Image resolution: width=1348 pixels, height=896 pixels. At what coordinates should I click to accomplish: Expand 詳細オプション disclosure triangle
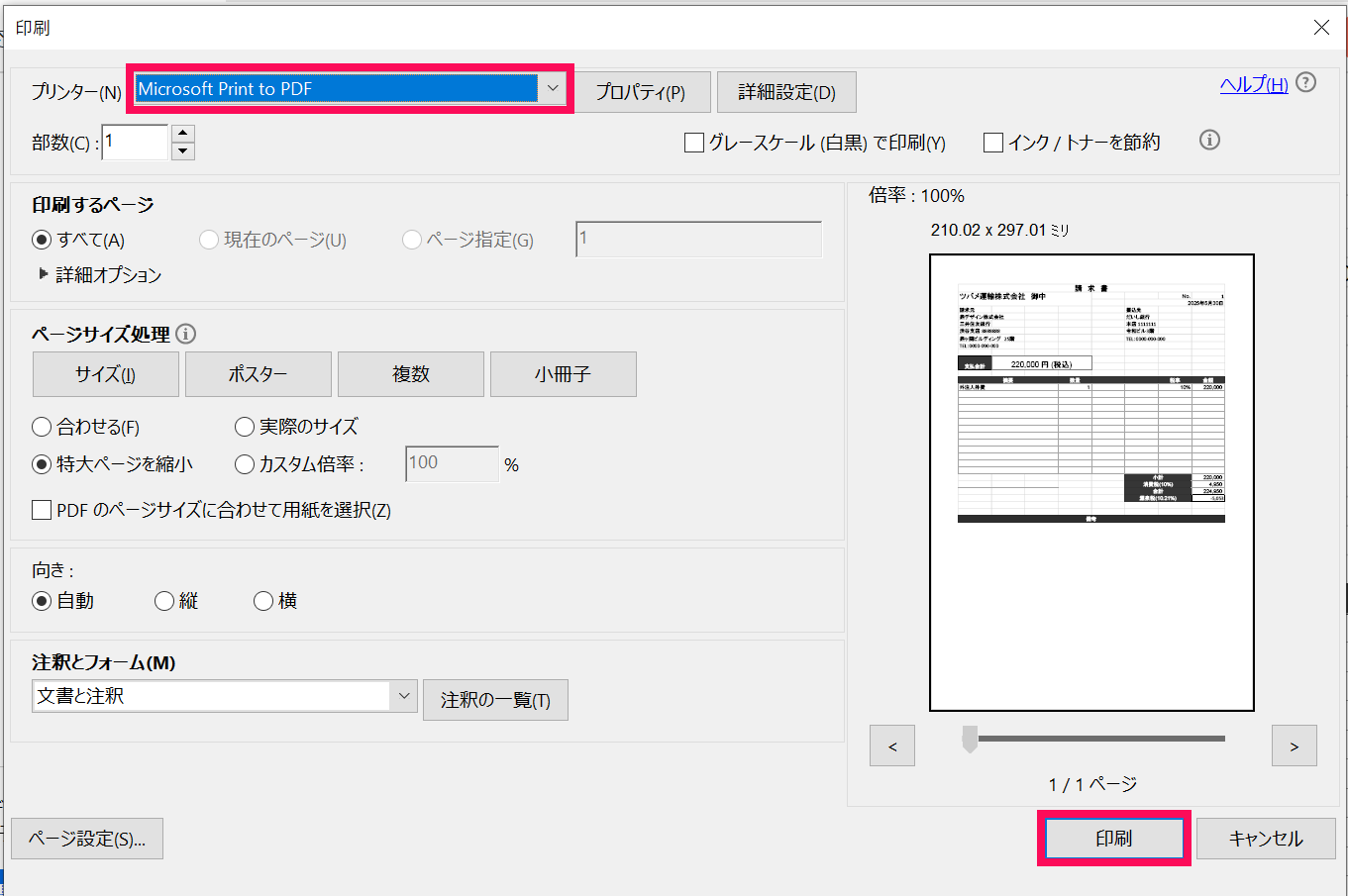(x=43, y=274)
